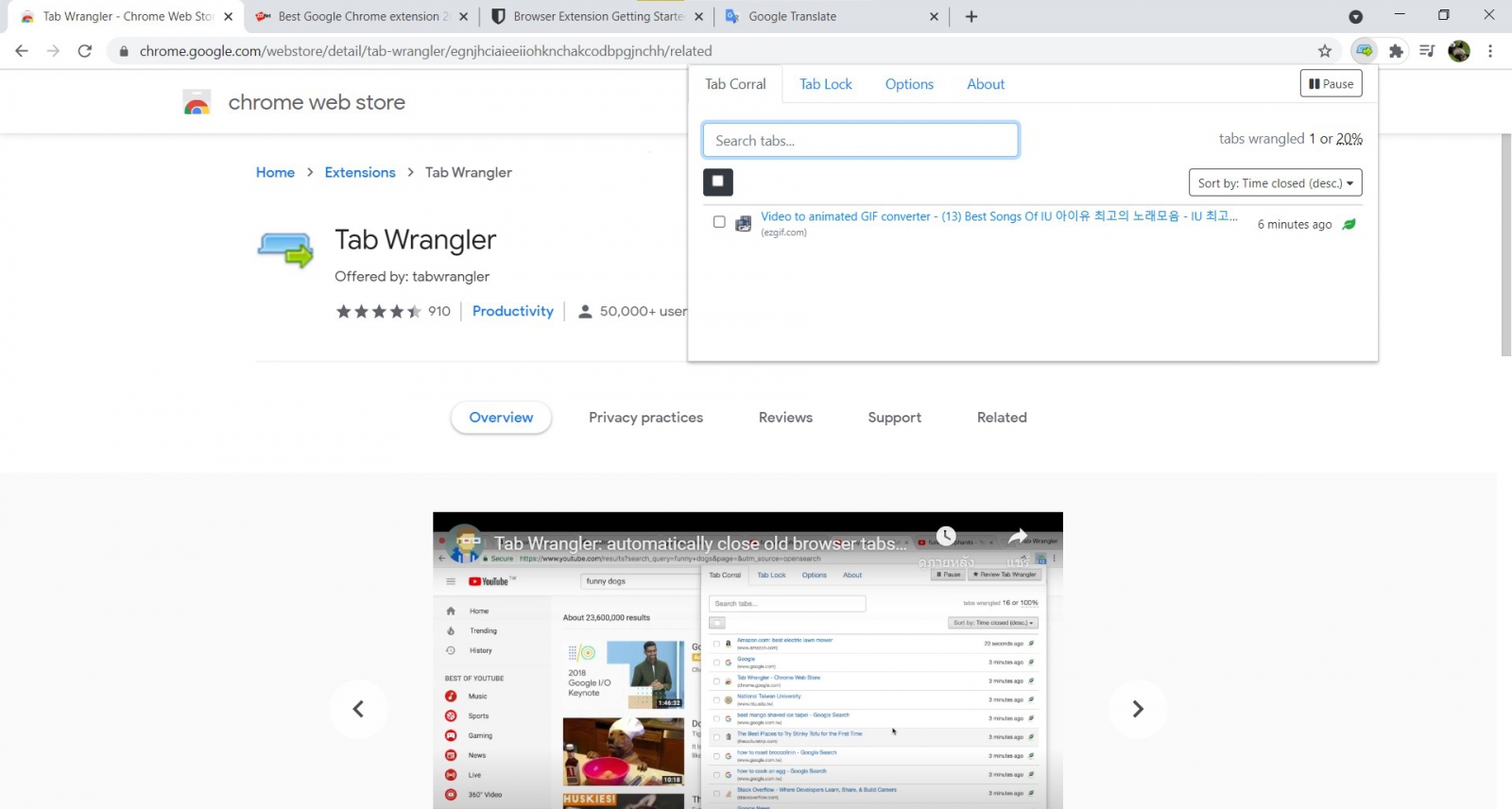Image resolution: width=1512 pixels, height=809 pixels.
Task: Reload the current page
Action: 85,51
